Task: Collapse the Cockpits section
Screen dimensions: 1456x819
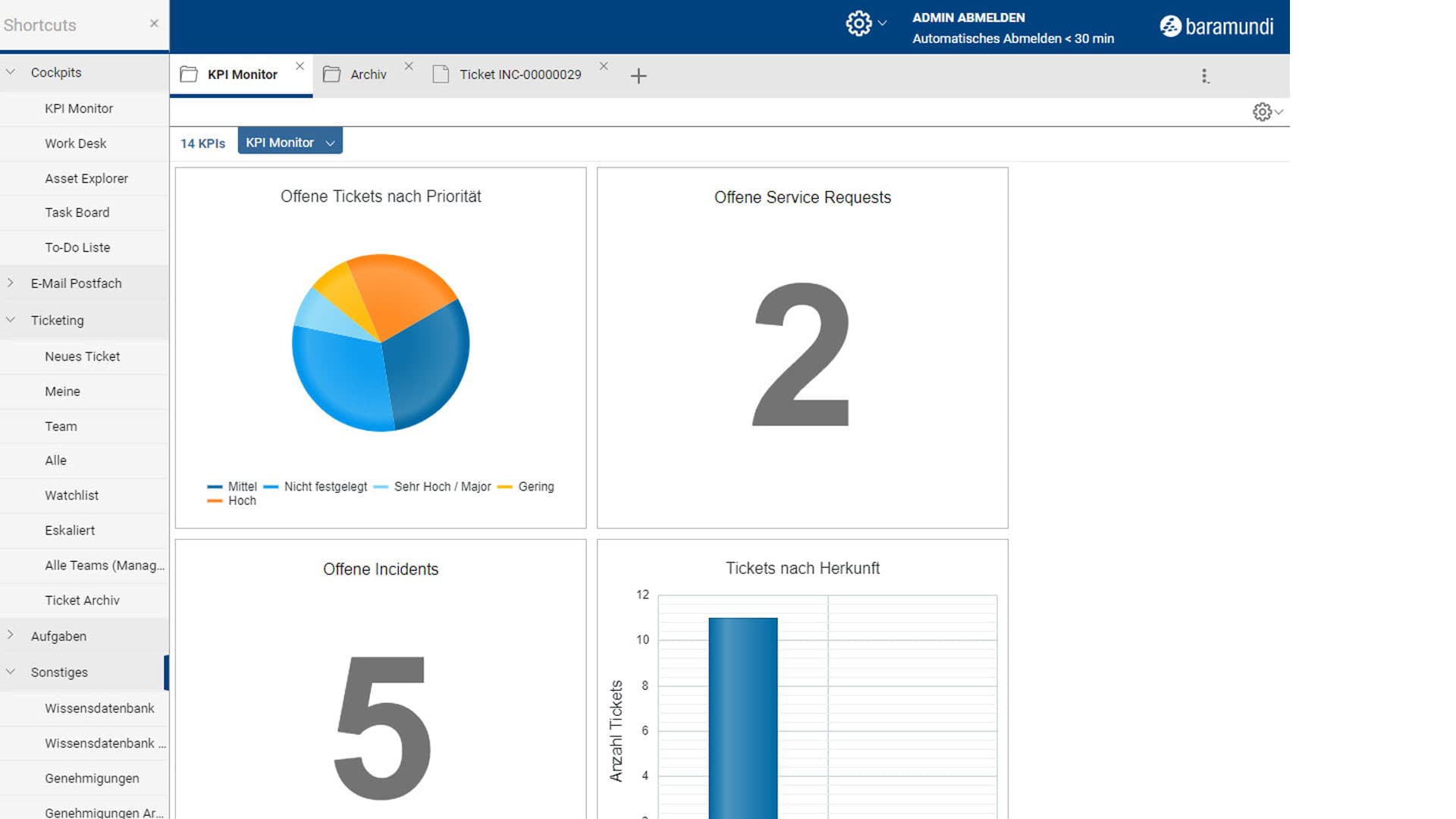Action: pyautogui.click(x=11, y=72)
